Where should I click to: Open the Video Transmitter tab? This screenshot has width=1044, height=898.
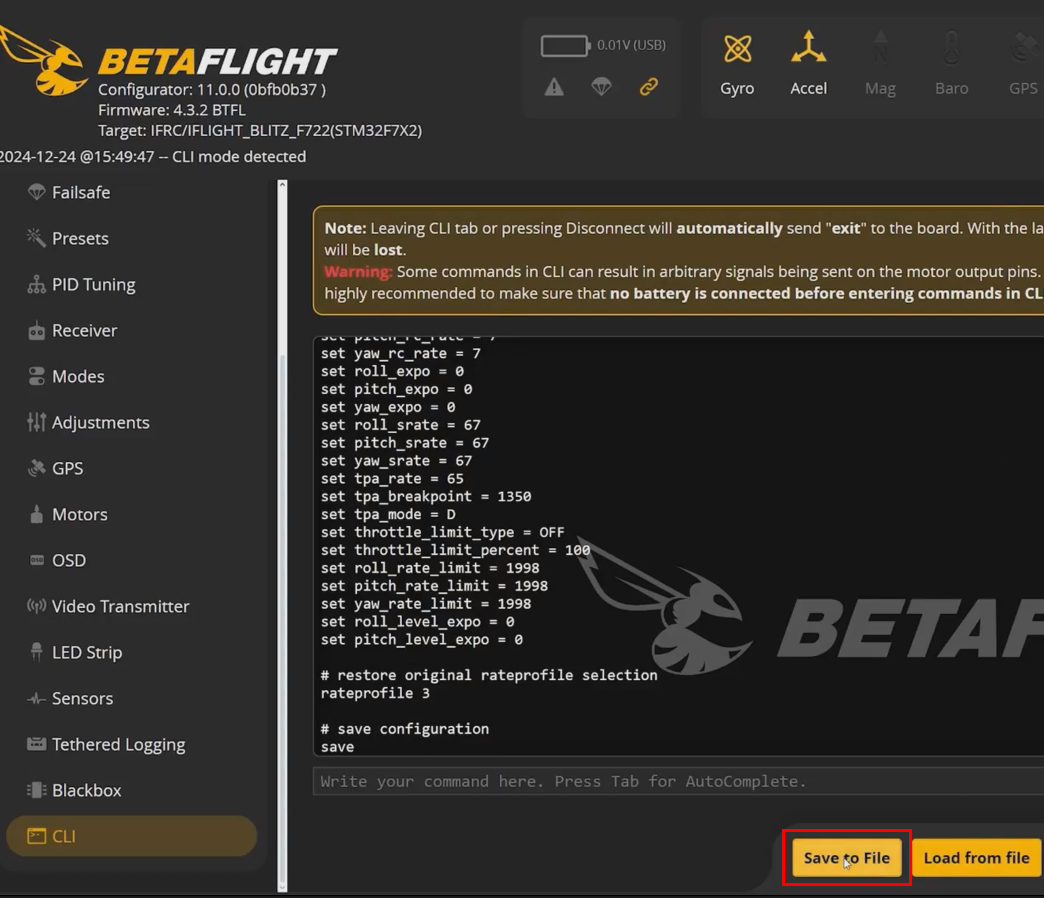click(x=120, y=606)
